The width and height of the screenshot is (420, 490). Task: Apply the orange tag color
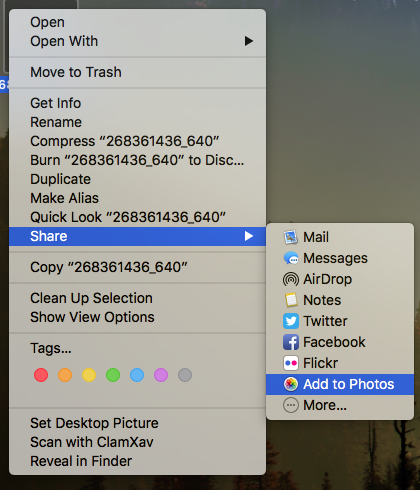(x=65, y=375)
